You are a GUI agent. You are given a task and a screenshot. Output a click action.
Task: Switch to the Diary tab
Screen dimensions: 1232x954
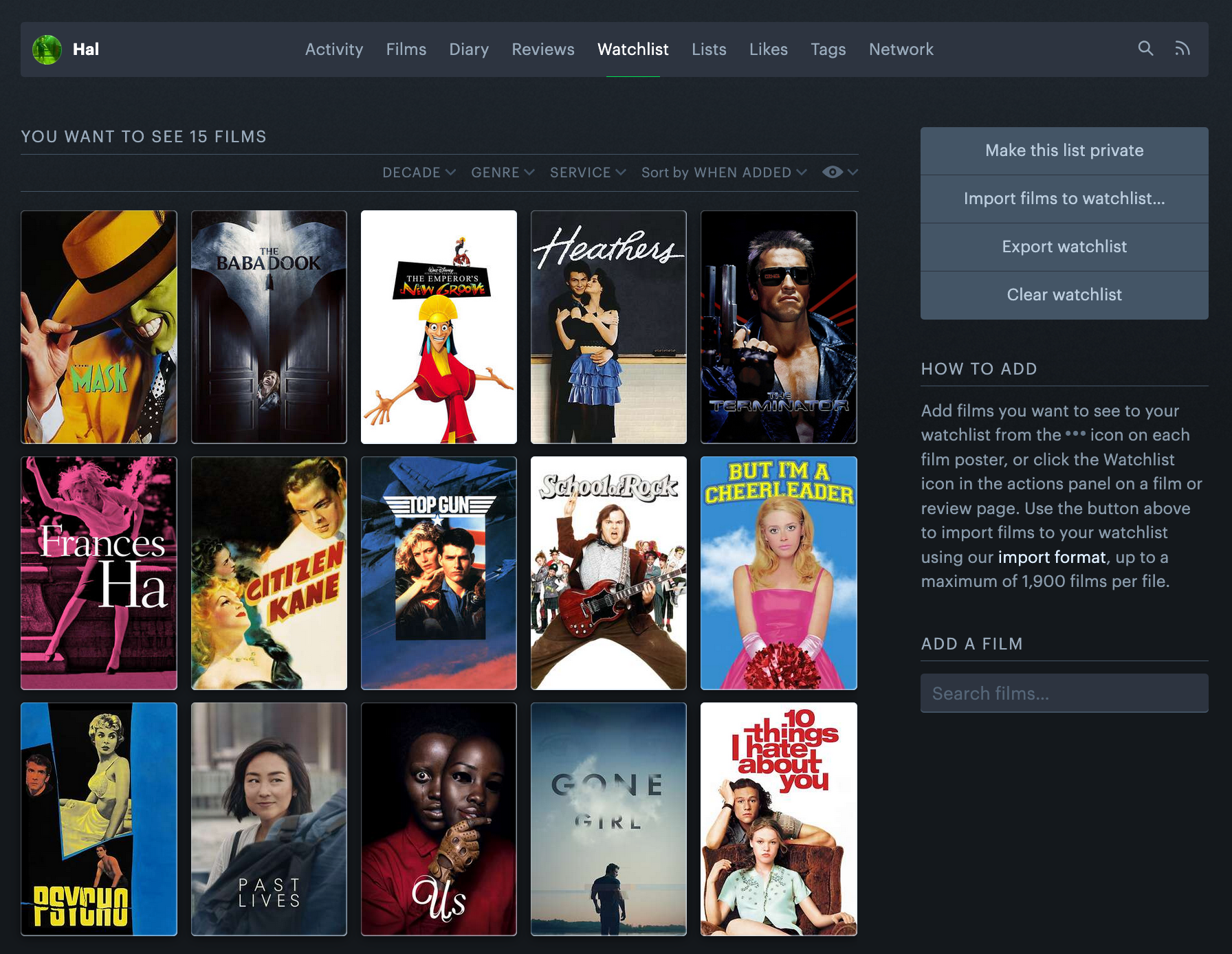[469, 49]
